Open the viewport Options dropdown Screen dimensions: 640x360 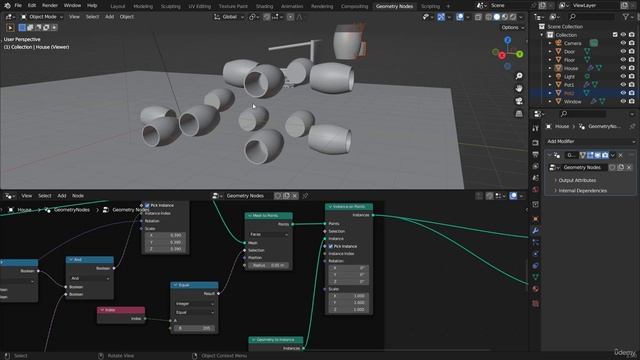(513, 27)
